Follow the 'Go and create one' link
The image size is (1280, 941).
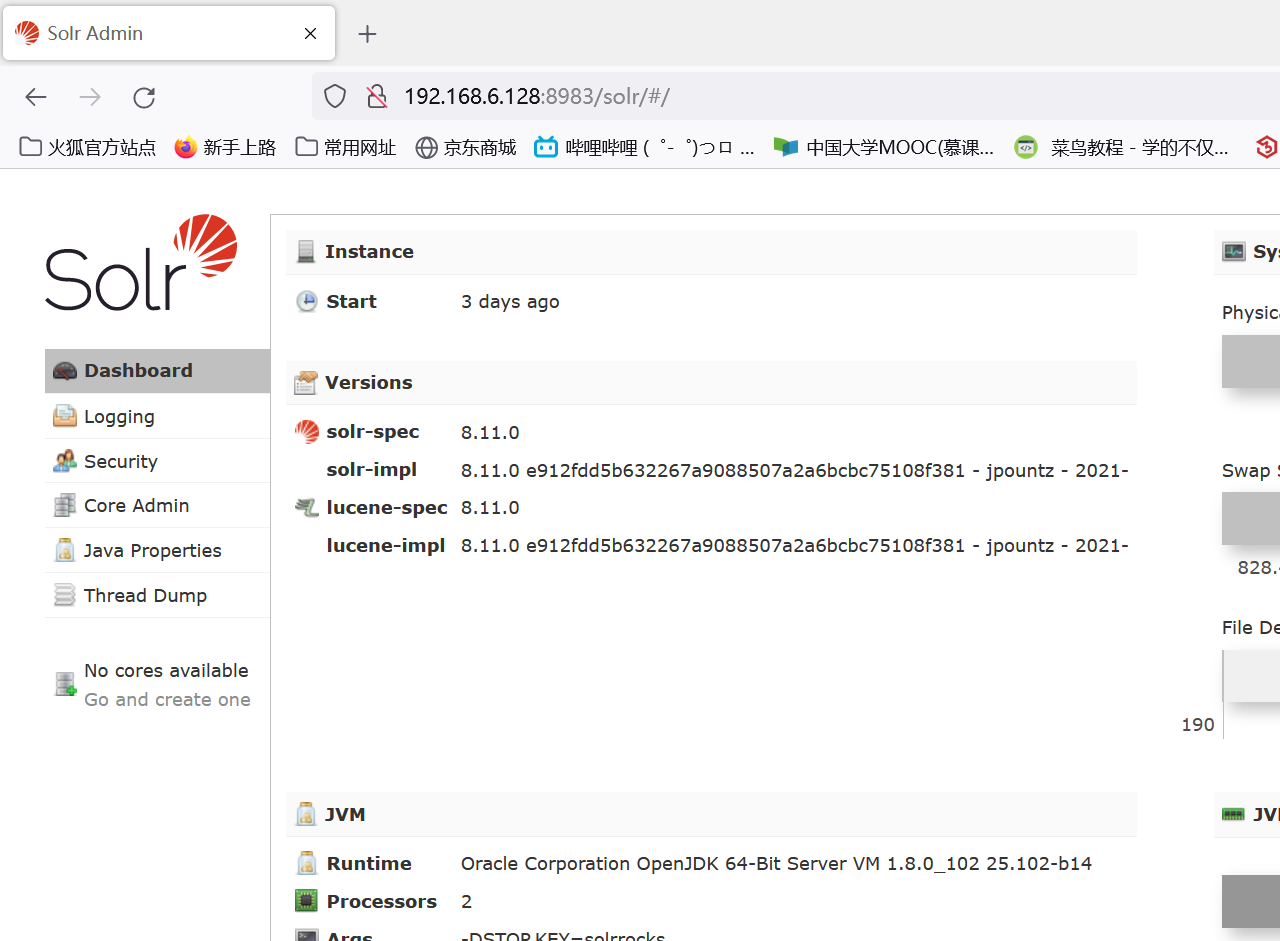pyautogui.click(x=167, y=700)
